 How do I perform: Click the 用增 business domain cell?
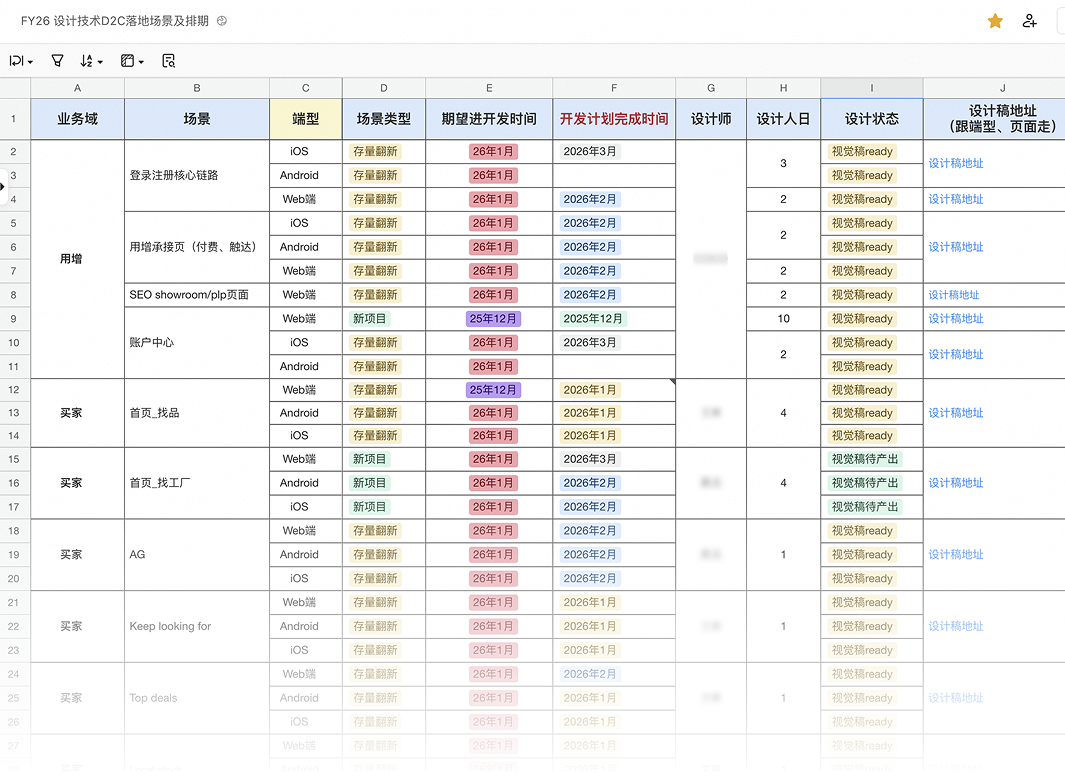click(77, 259)
